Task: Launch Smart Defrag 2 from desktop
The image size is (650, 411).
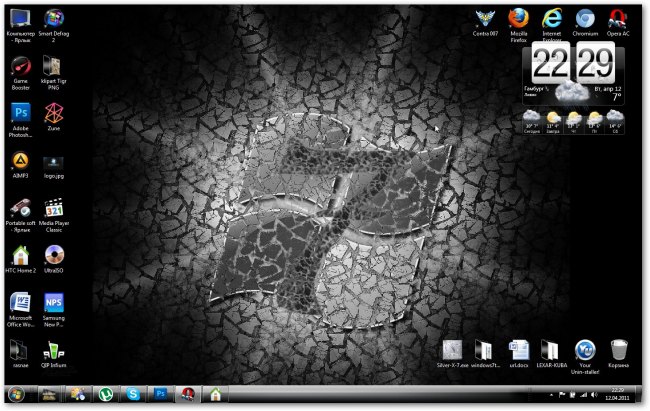Action: coord(54,19)
